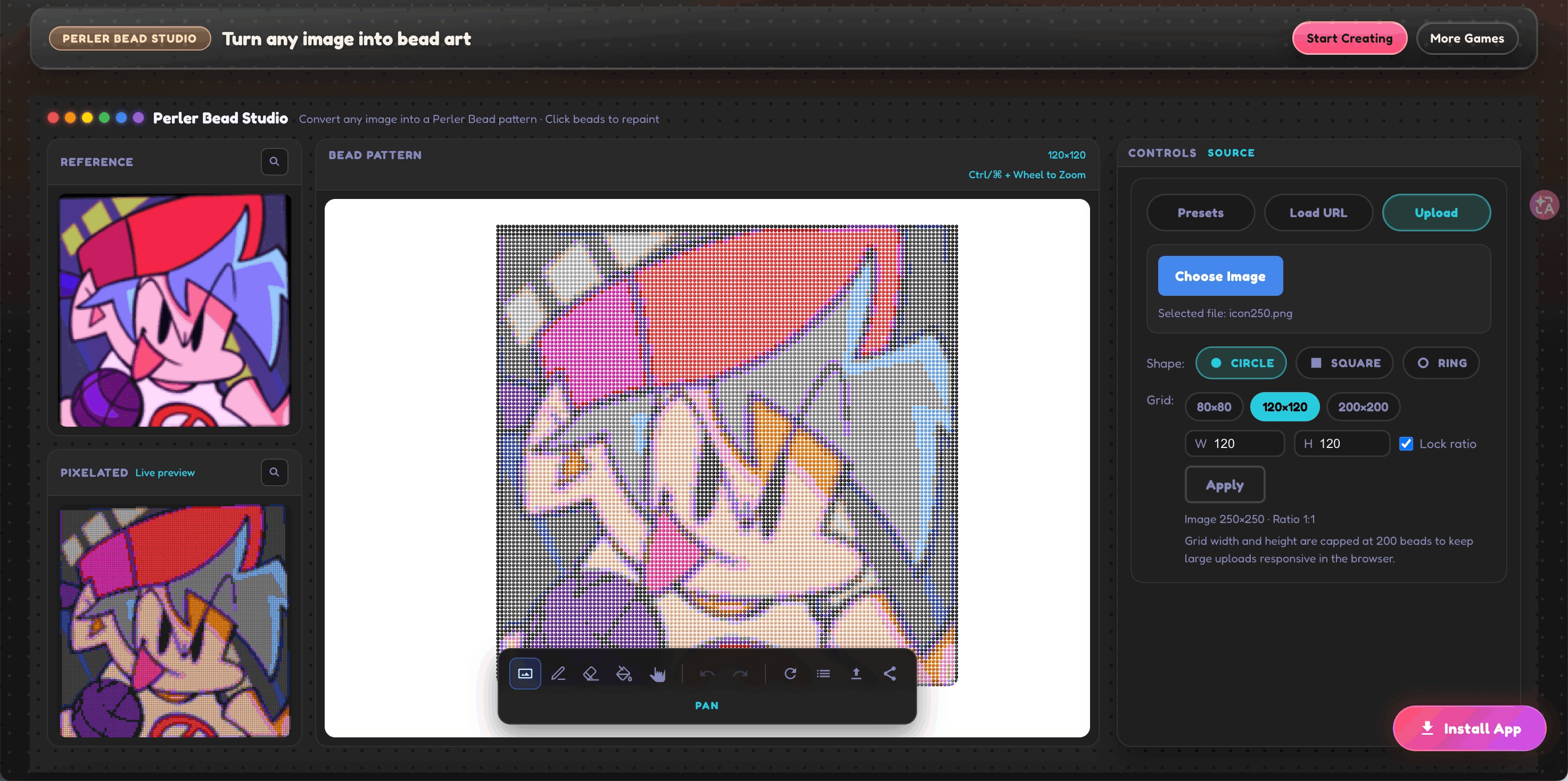Zoom the Reference panel with magnifier icon

[275, 161]
